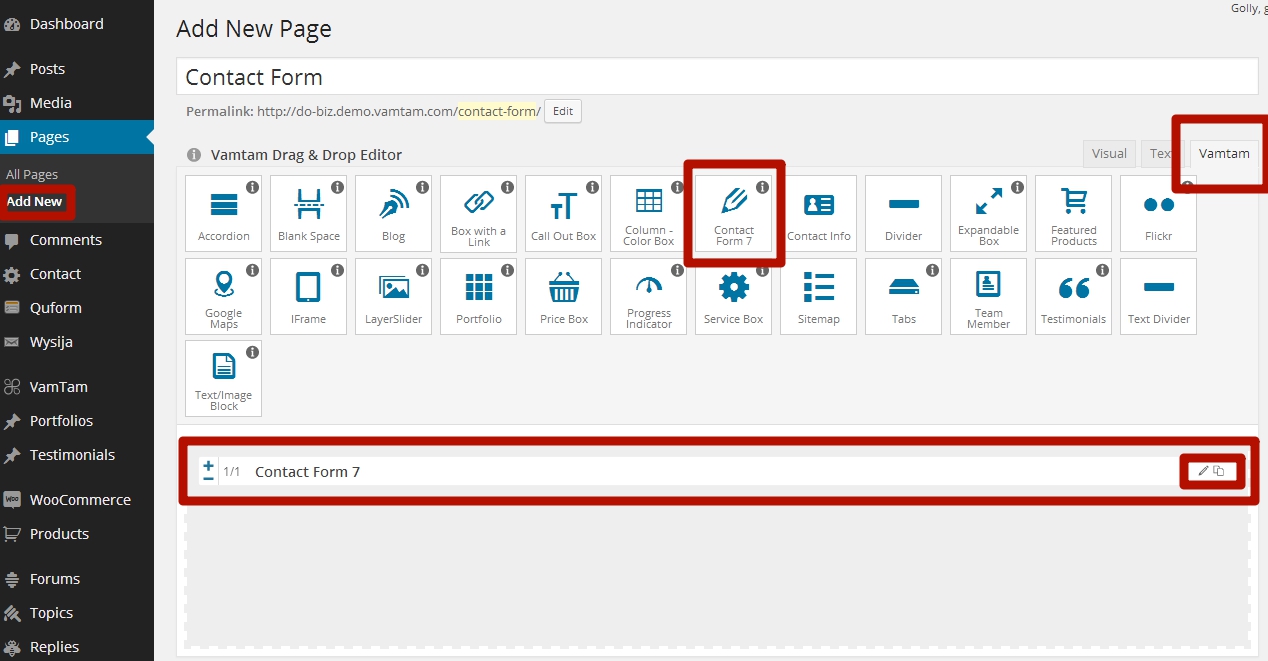Open the WooCommerce menu
This screenshot has height=661, width=1268.
click(x=77, y=500)
